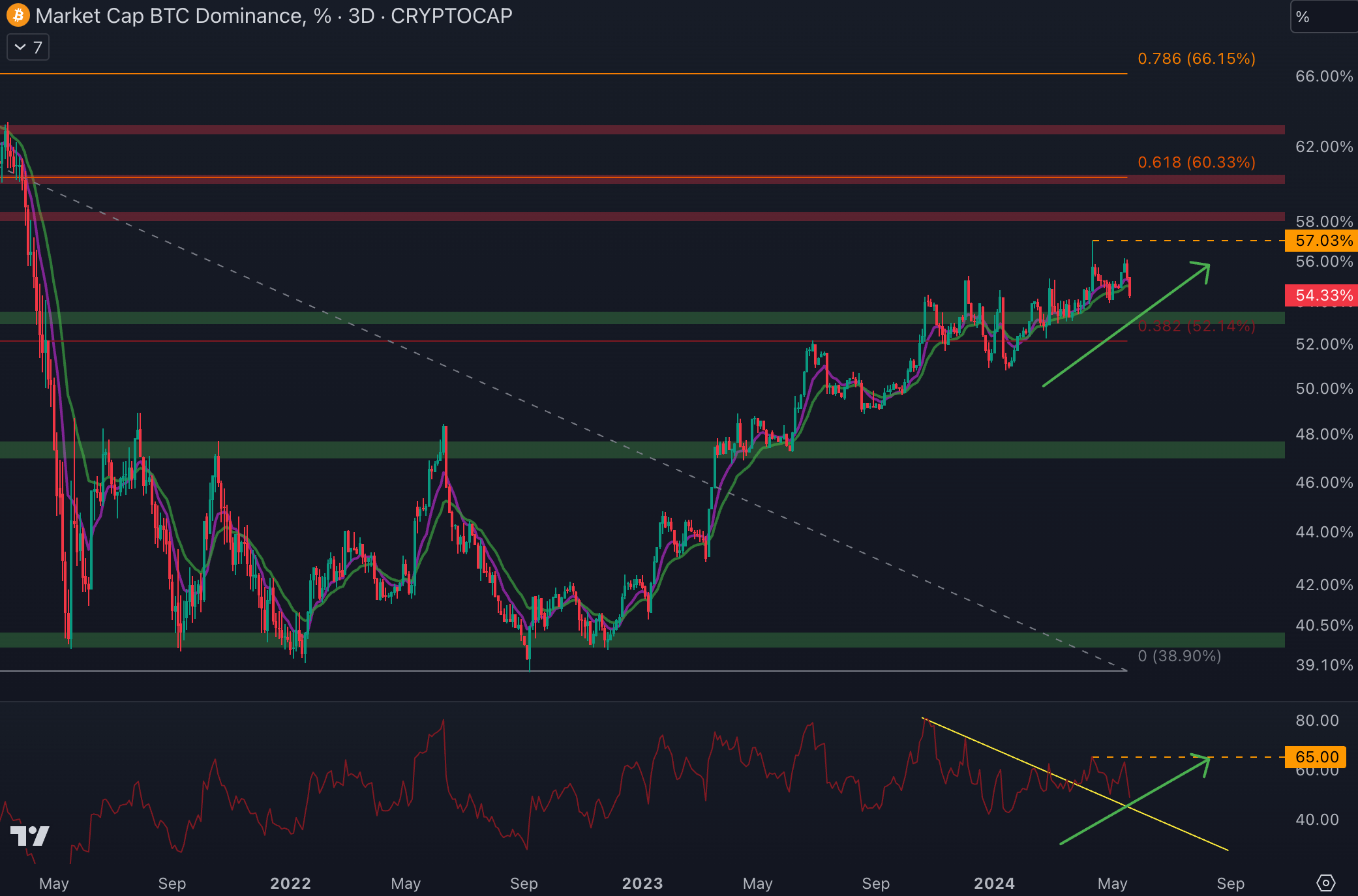Select the 0.786 (66.15%) Fibonacci label

tap(1196, 59)
